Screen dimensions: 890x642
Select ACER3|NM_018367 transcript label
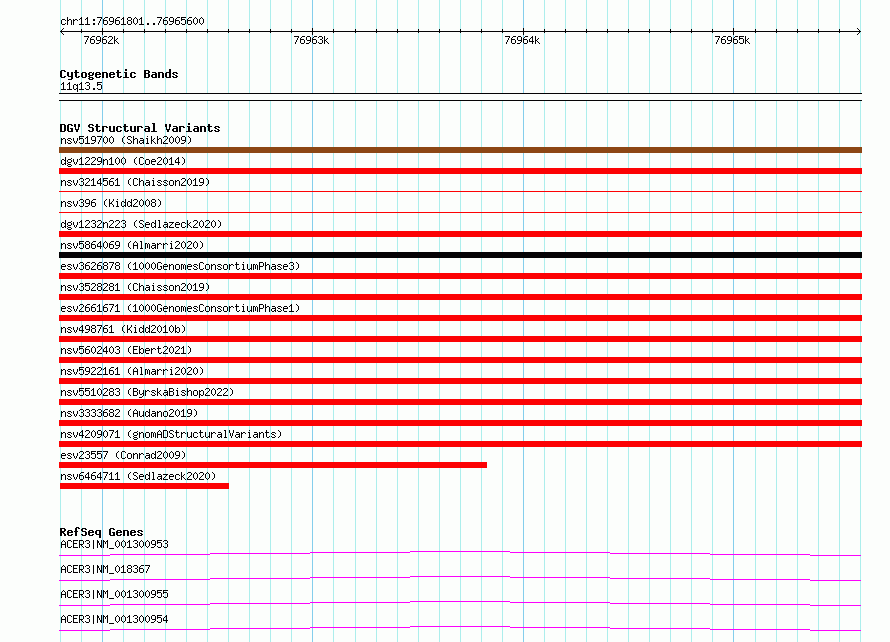[105, 569]
